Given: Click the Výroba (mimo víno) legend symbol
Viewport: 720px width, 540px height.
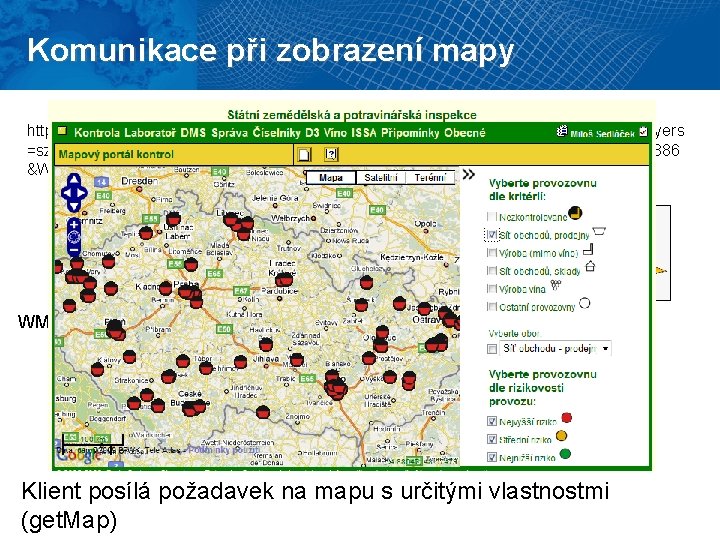Looking at the screenshot, I should click(x=588, y=250).
